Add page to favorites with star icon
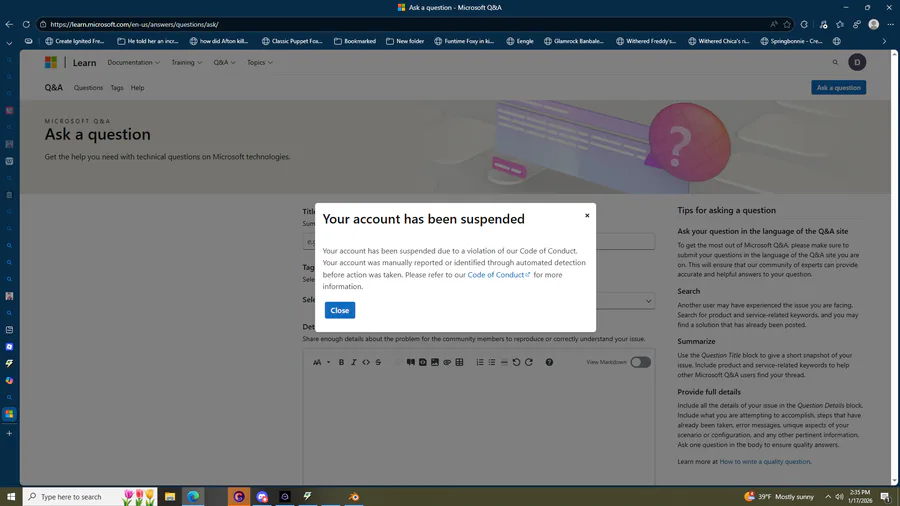 click(787, 24)
